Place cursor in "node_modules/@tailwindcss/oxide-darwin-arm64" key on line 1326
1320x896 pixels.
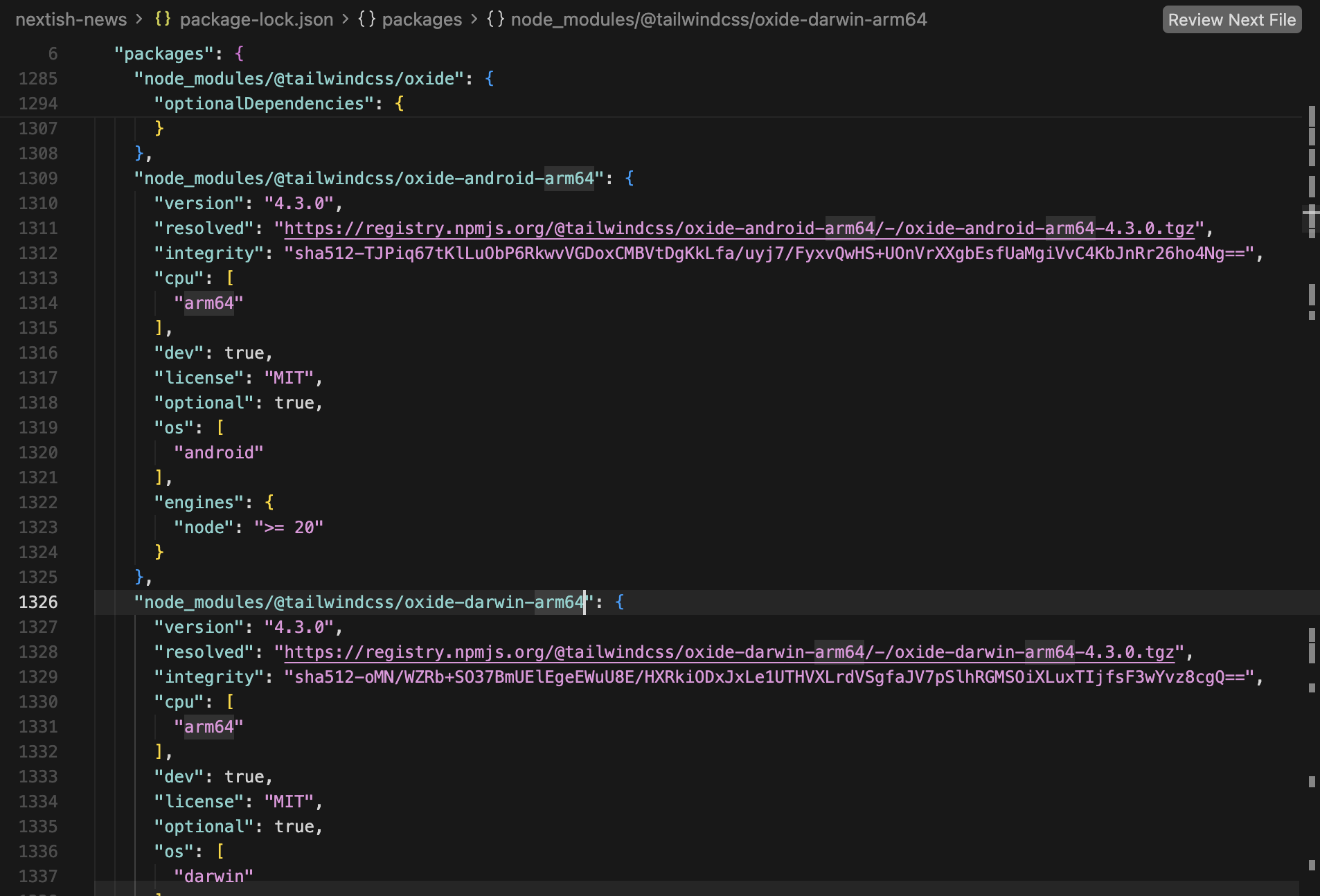tap(364, 602)
